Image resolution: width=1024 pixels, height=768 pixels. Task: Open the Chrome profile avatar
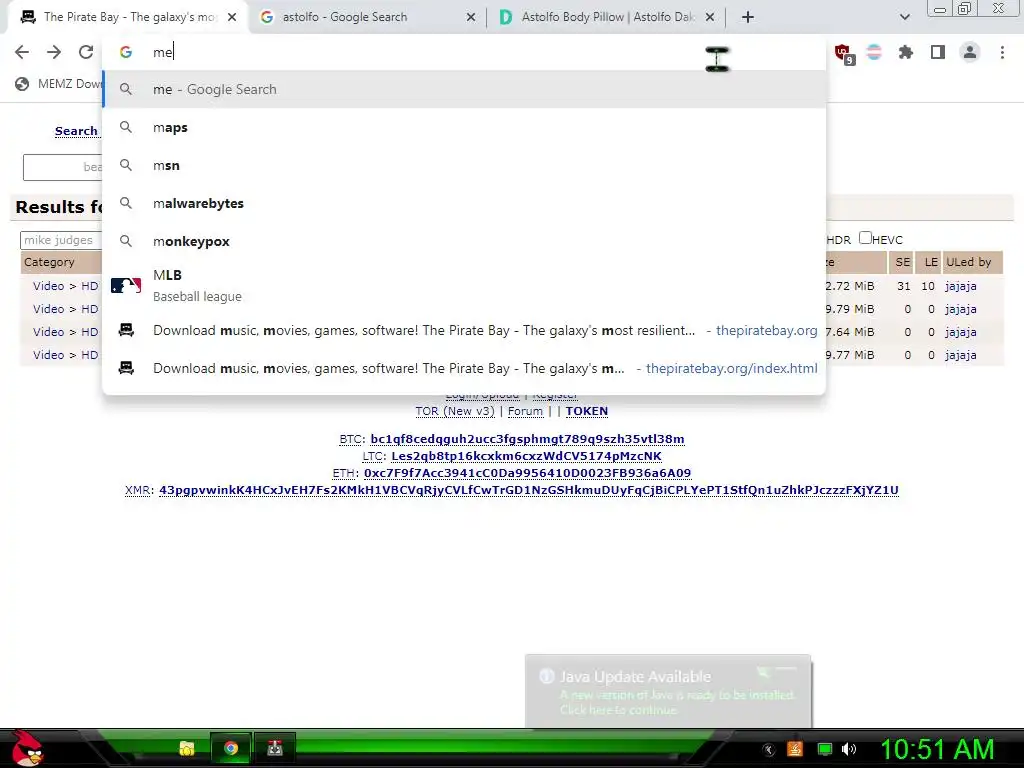tap(970, 52)
